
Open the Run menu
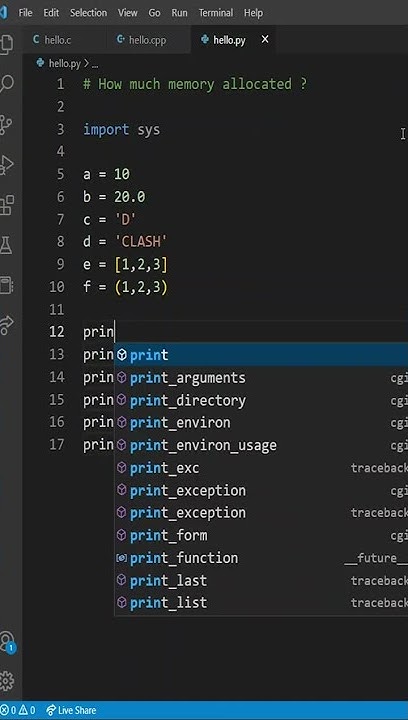coord(179,13)
